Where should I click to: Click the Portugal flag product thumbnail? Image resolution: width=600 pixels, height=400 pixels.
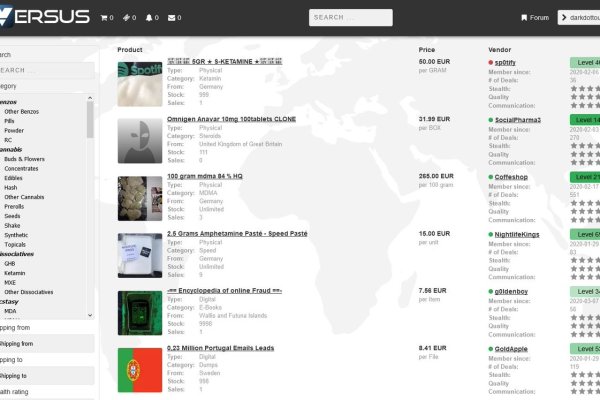[x=140, y=369]
